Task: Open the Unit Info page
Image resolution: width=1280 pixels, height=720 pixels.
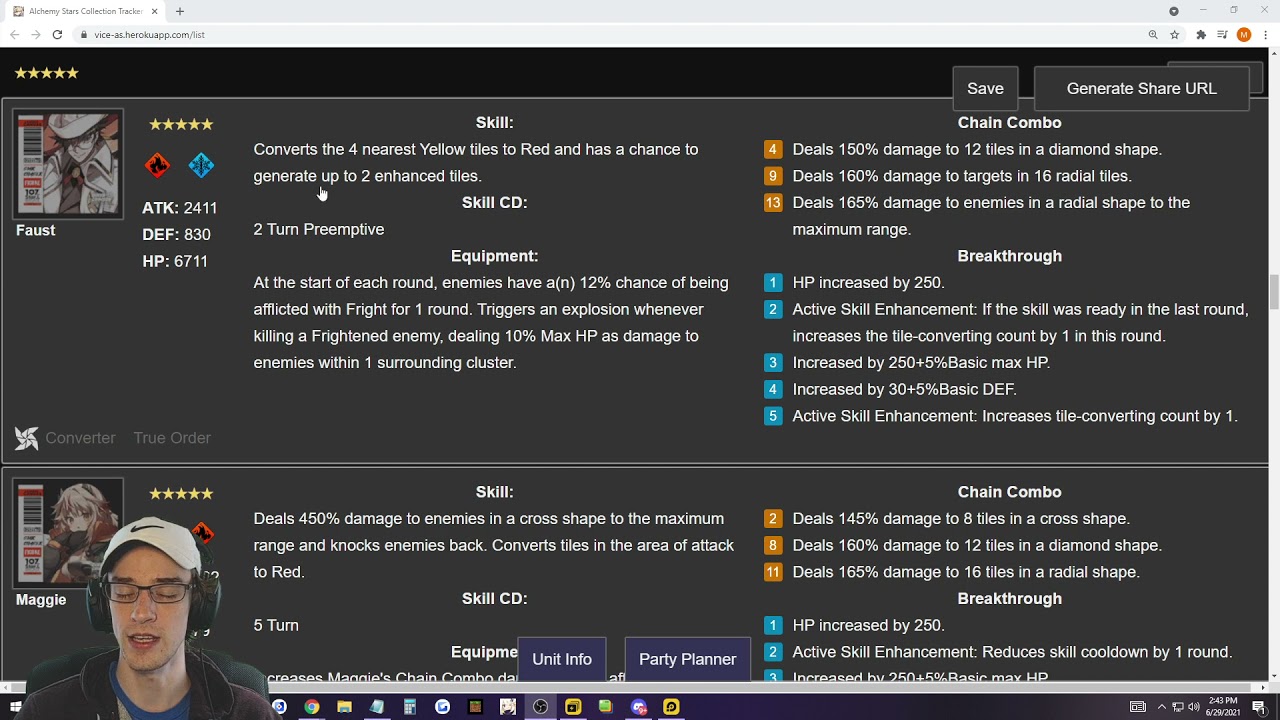Action: [562, 659]
